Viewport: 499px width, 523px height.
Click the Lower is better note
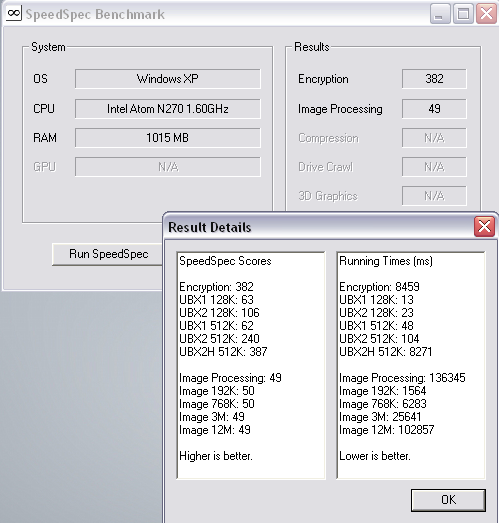[375, 456]
